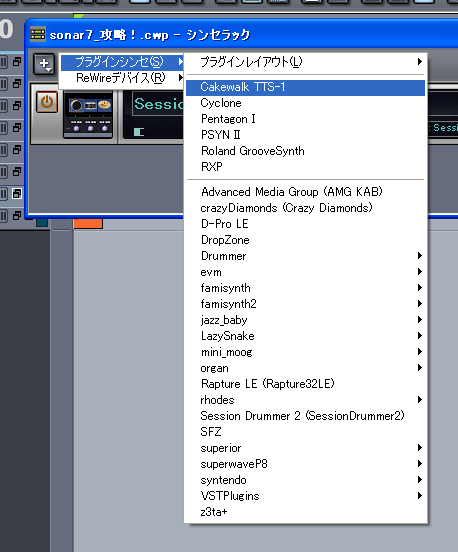The height and width of the screenshot is (552, 458).
Task: Expand the LazySnake submenu
Action: 306,336
